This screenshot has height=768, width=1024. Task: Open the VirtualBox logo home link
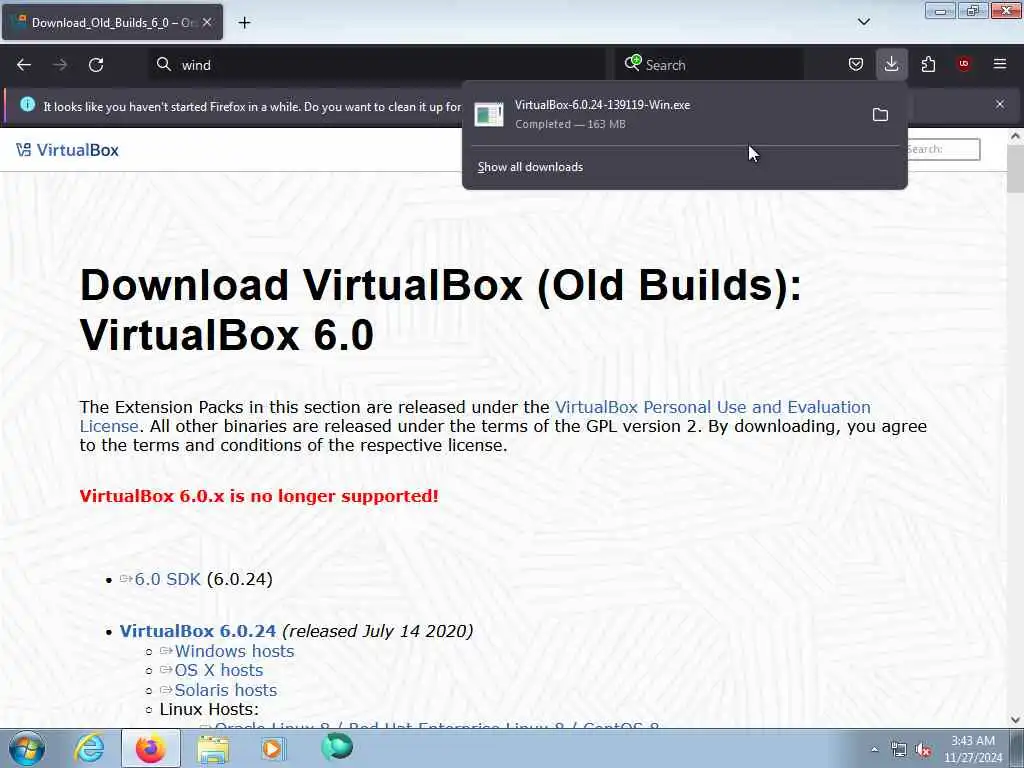[x=67, y=150]
